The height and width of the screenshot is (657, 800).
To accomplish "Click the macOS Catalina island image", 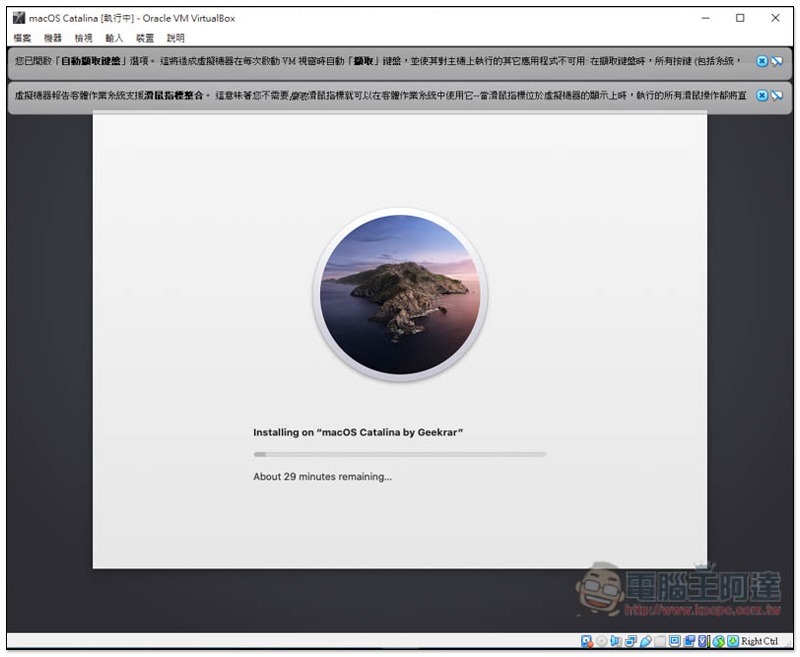I will (x=399, y=294).
